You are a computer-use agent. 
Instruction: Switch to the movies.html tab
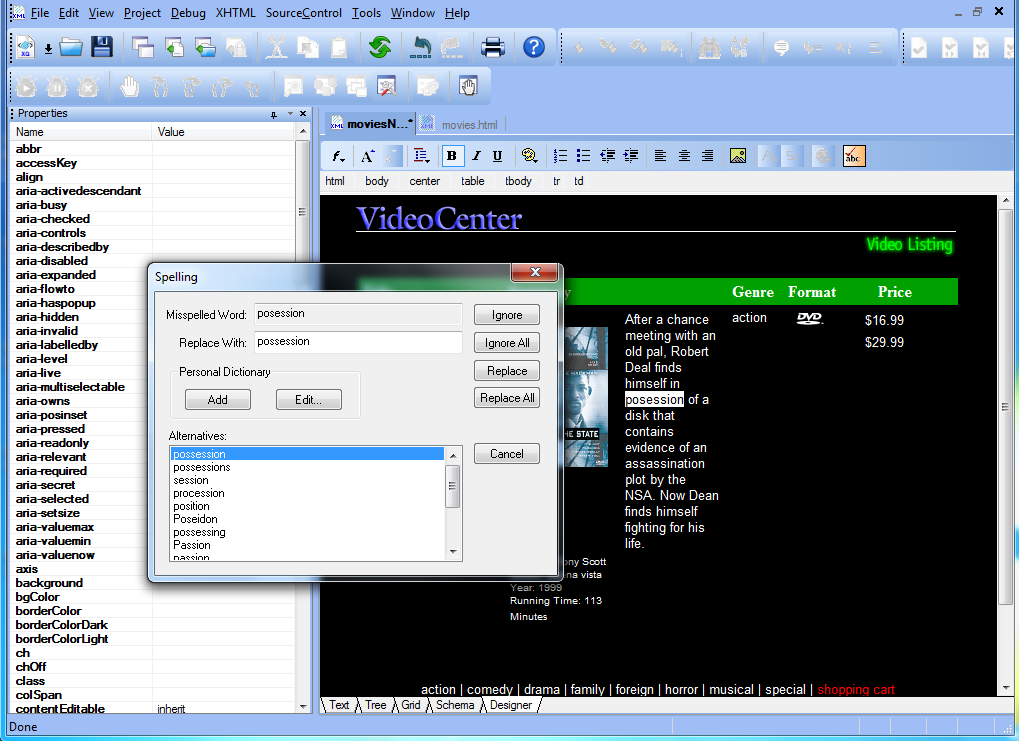click(469, 125)
